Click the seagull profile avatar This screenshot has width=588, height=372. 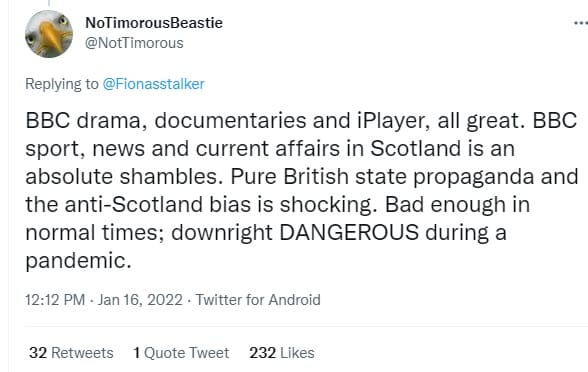pyautogui.click(x=49, y=34)
